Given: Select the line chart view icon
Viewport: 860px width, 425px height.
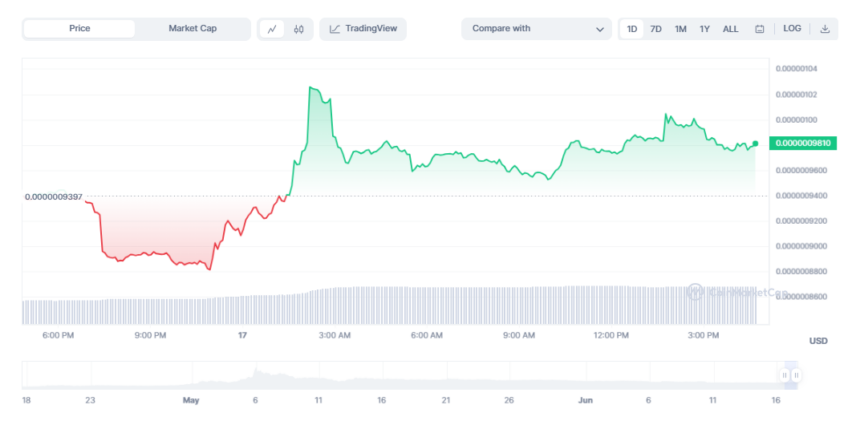Looking at the screenshot, I should 272,29.
